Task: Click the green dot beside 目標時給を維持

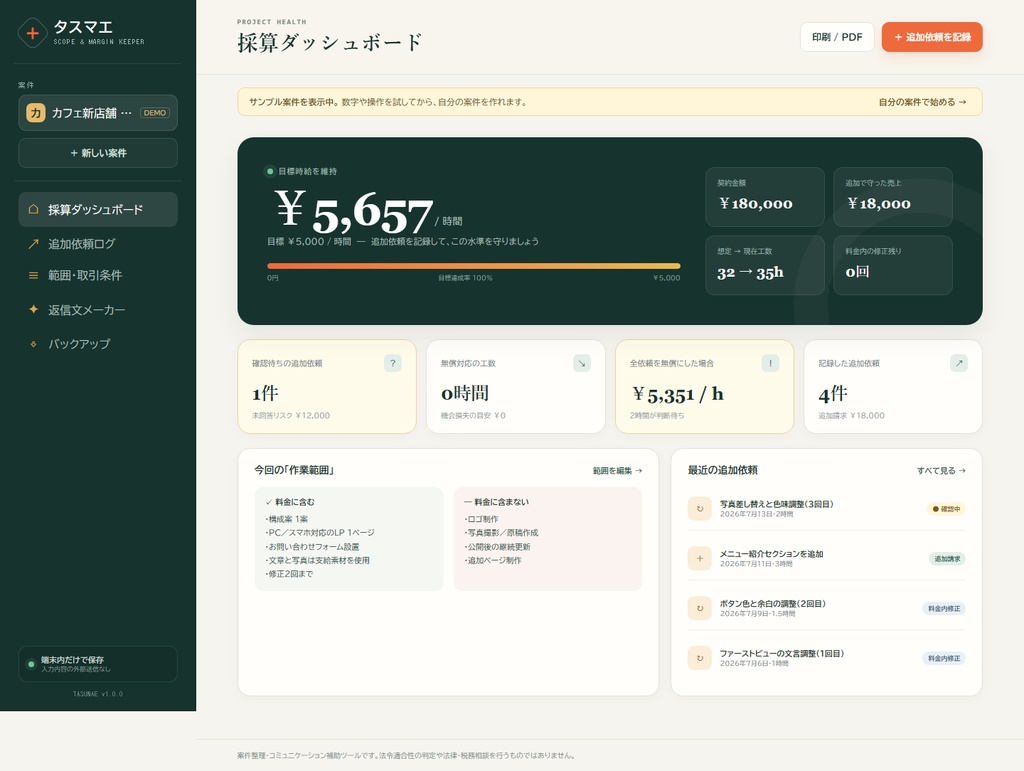Action: pos(270,171)
